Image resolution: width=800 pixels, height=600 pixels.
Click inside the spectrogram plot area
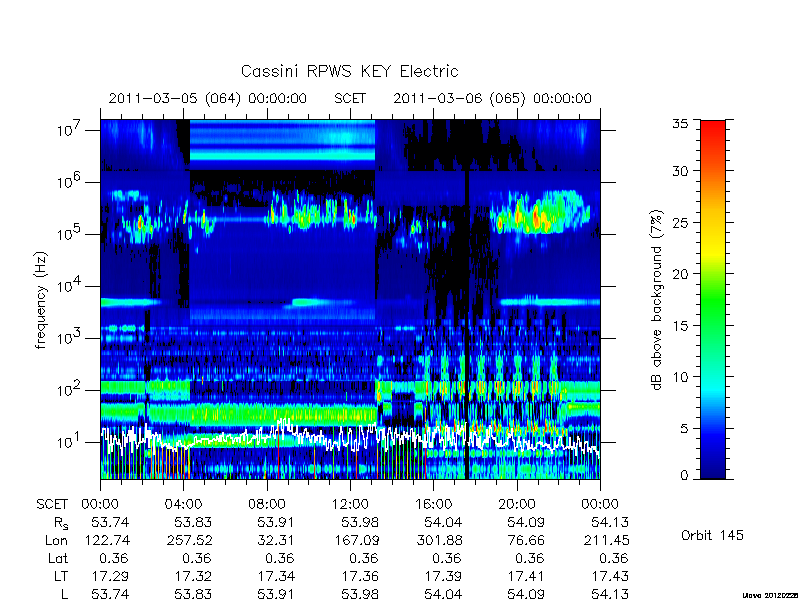(350, 299)
